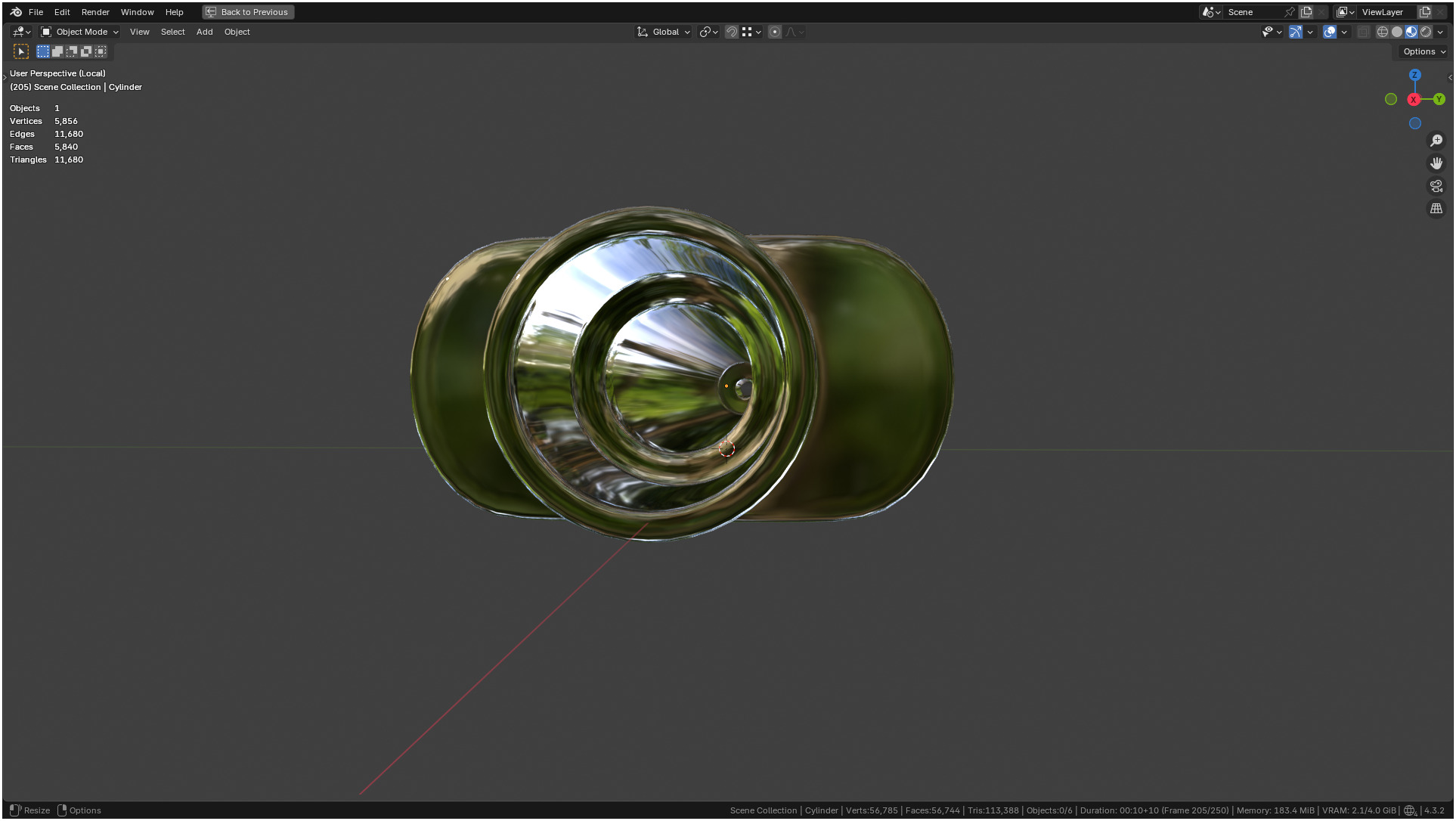Select rendered viewport shading
Image resolution: width=1456 pixels, height=821 pixels.
[x=1426, y=32]
